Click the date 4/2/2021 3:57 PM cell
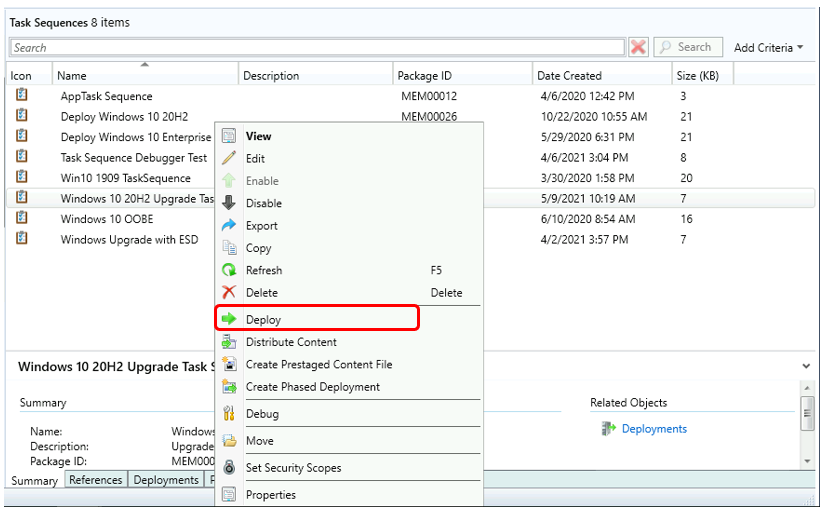 [584, 239]
